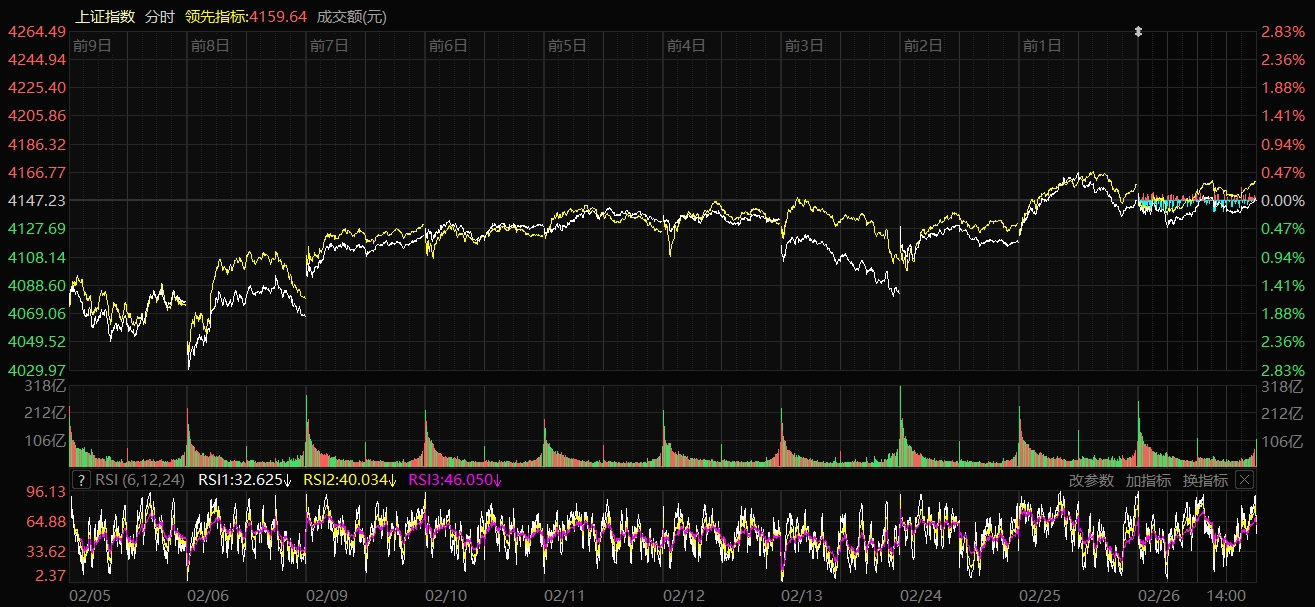Image resolution: width=1315 pixels, height=607 pixels.
Task: Click 加指标 to add an indicator
Action: point(1148,480)
